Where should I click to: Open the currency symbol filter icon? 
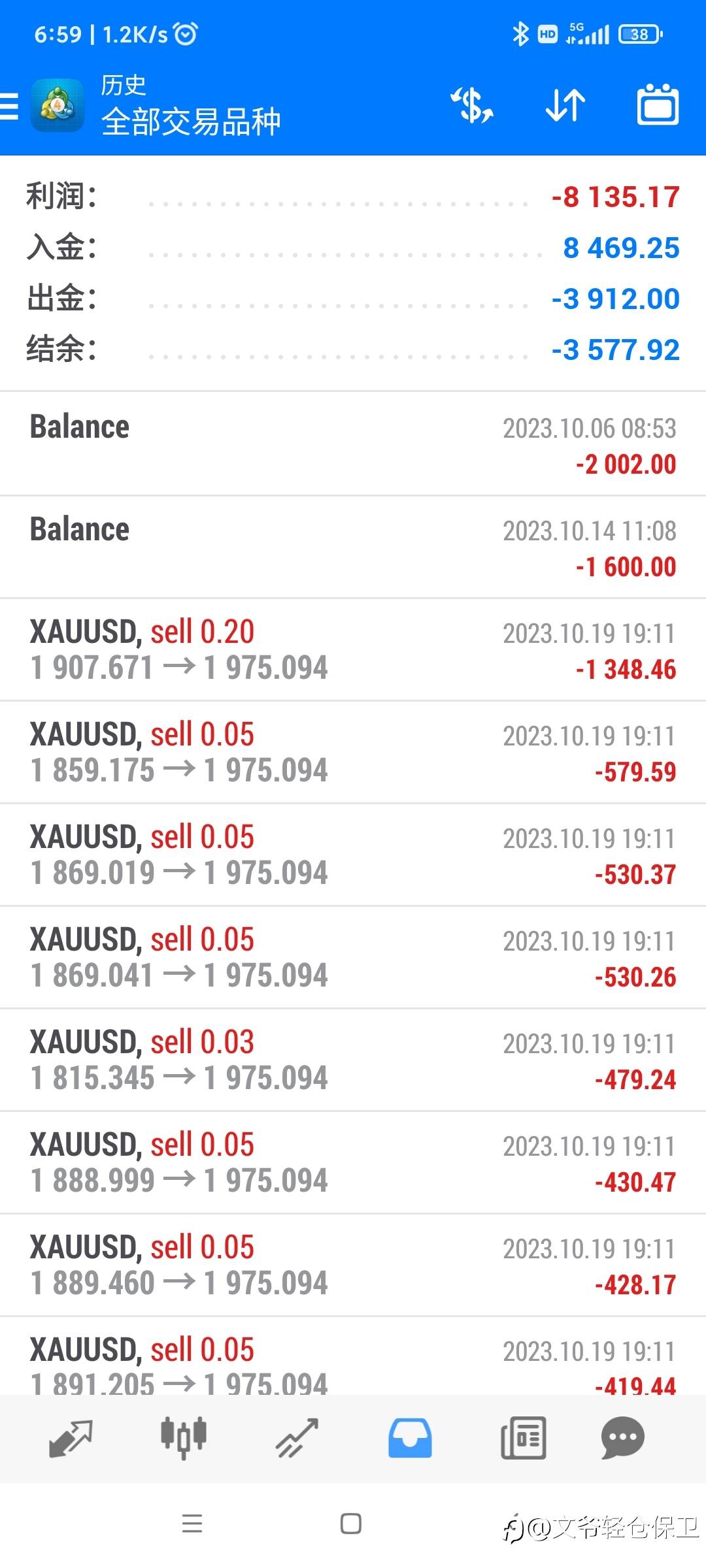pyautogui.click(x=472, y=106)
